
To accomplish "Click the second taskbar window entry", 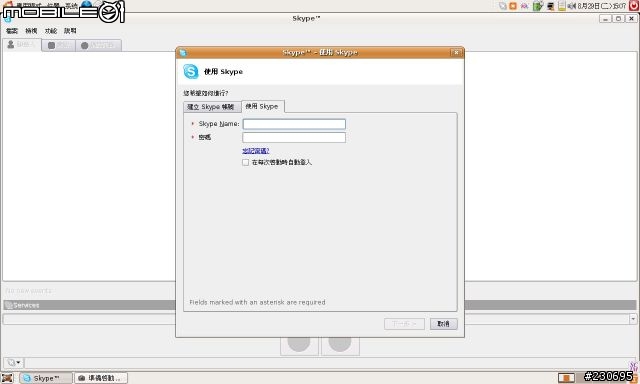I will 101,378.
